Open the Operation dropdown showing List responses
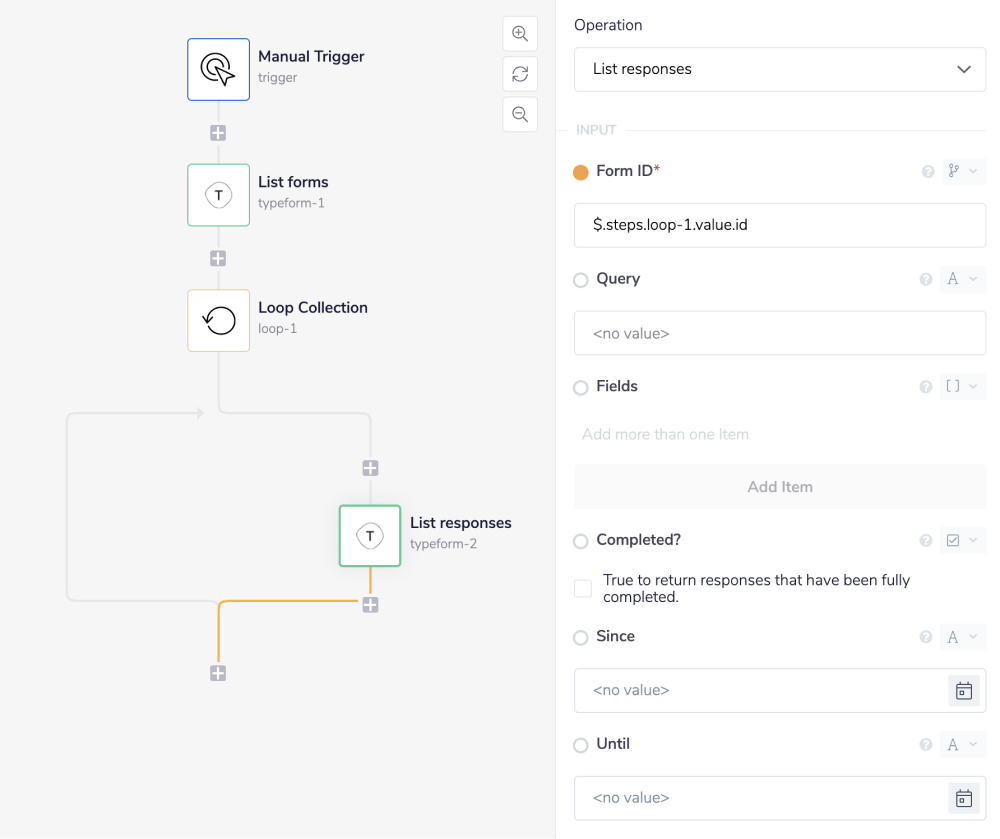Image resolution: width=1000 pixels, height=839 pixels. coord(779,69)
